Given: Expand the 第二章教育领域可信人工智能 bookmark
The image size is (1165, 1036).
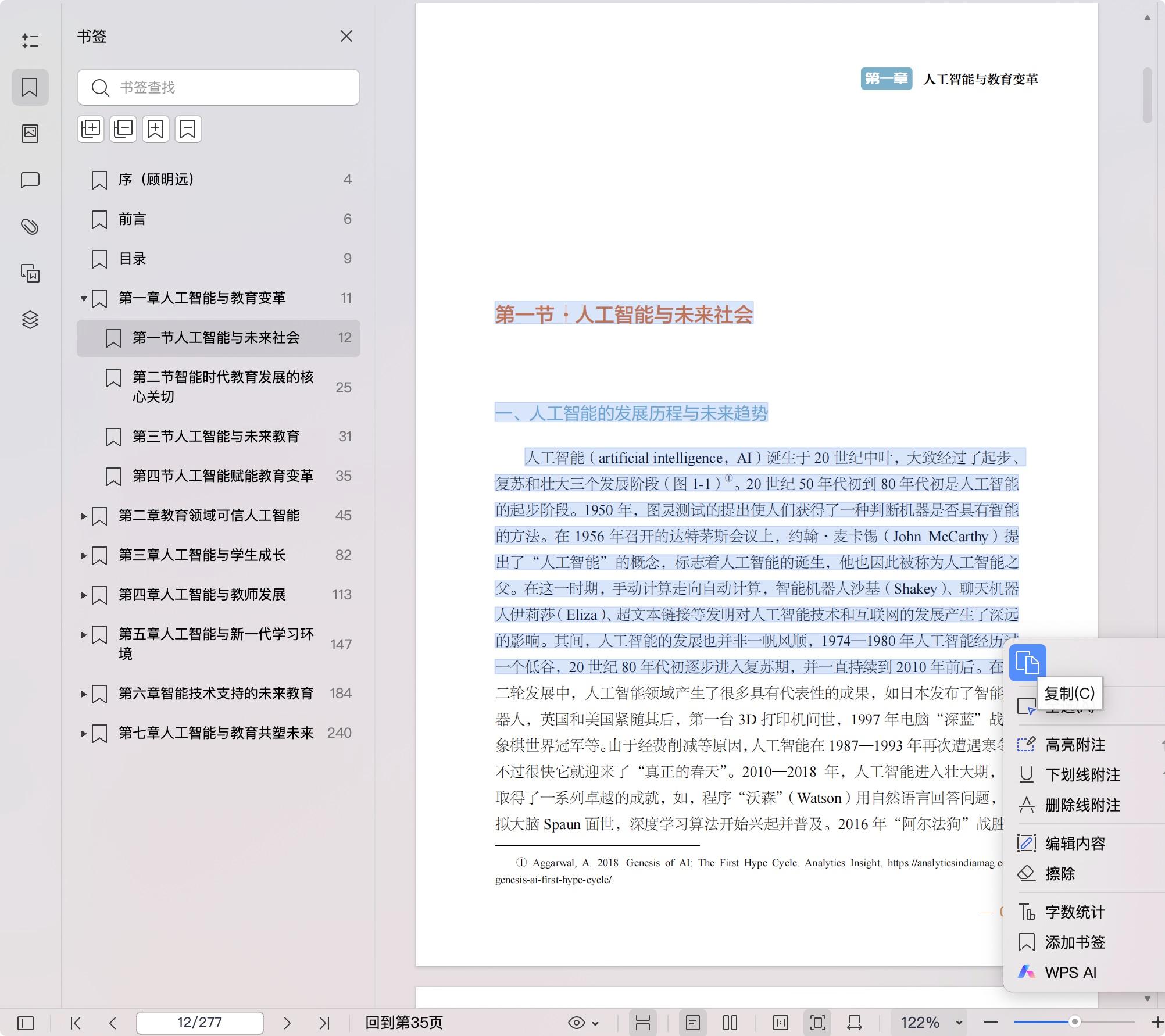Looking at the screenshot, I should pos(83,516).
